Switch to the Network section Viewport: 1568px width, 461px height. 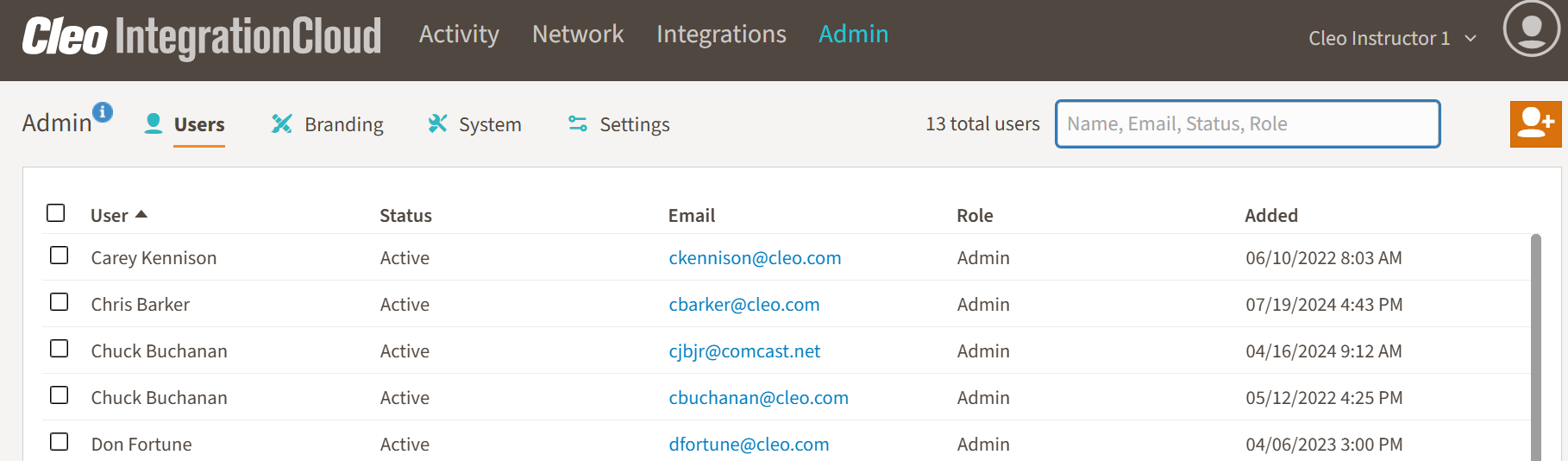click(x=577, y=35)
